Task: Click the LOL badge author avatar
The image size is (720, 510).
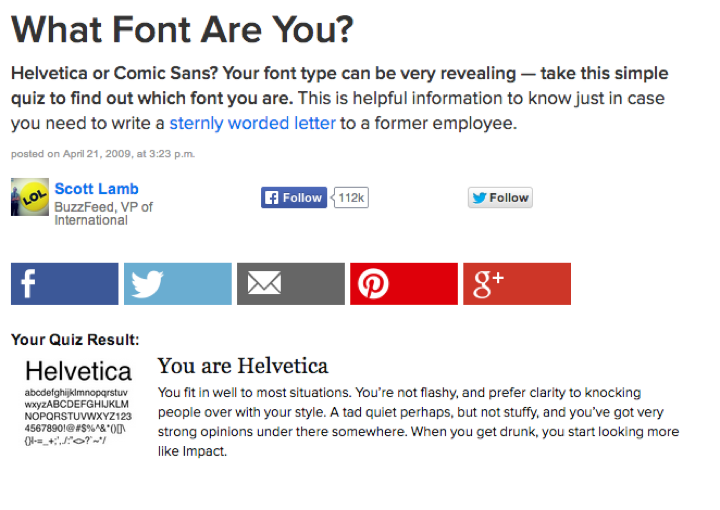Action: pos(30,198)
